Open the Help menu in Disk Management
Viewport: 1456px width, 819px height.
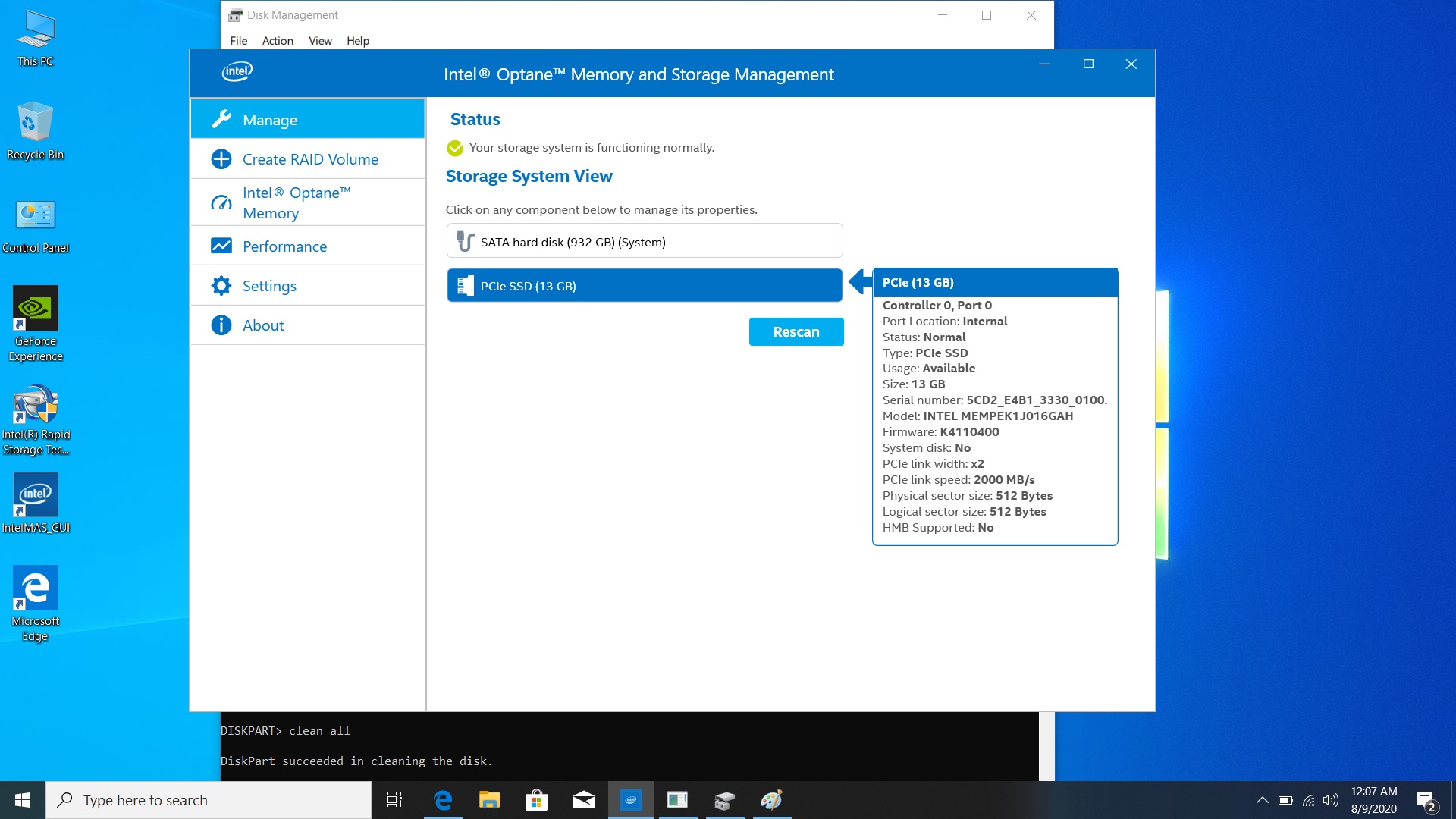(357, 41)
